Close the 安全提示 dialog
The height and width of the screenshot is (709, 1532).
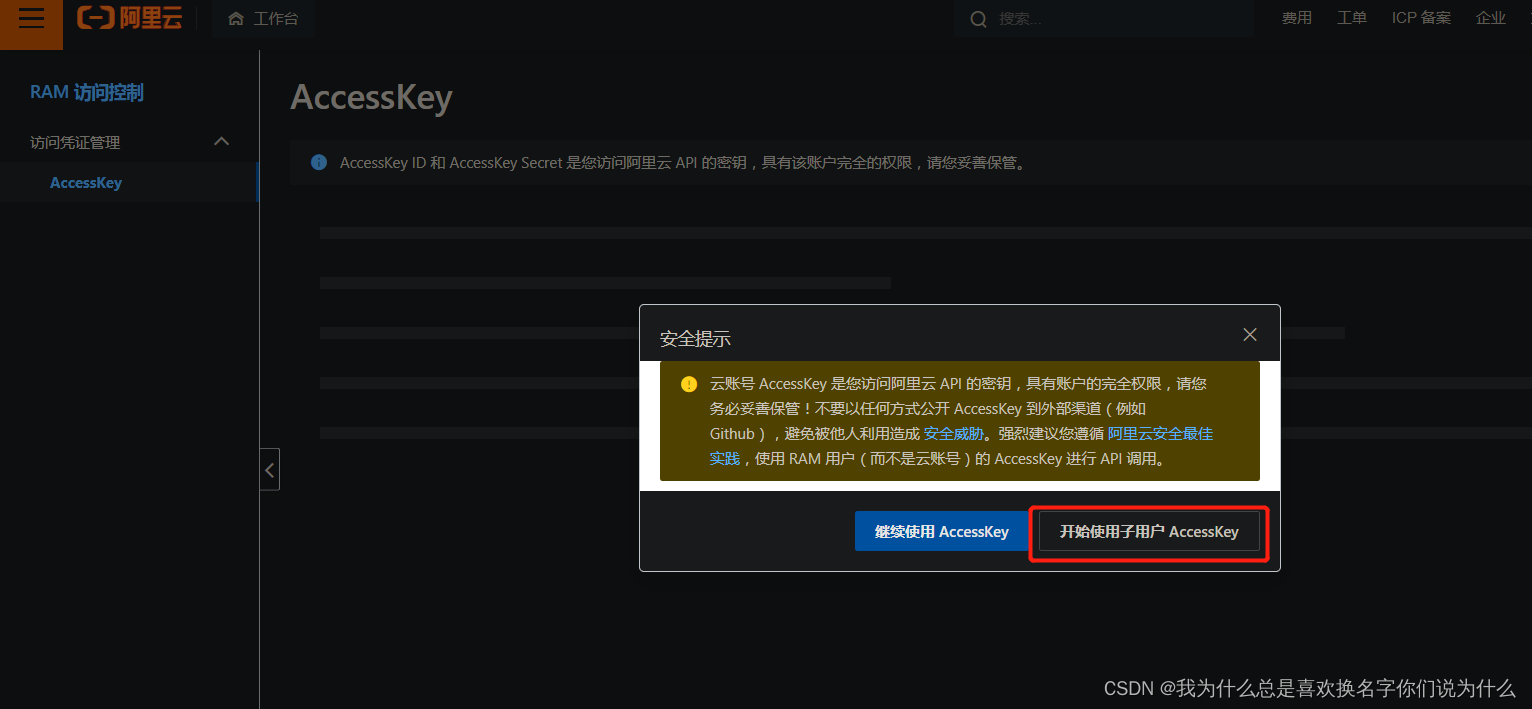click(1250, 334)
